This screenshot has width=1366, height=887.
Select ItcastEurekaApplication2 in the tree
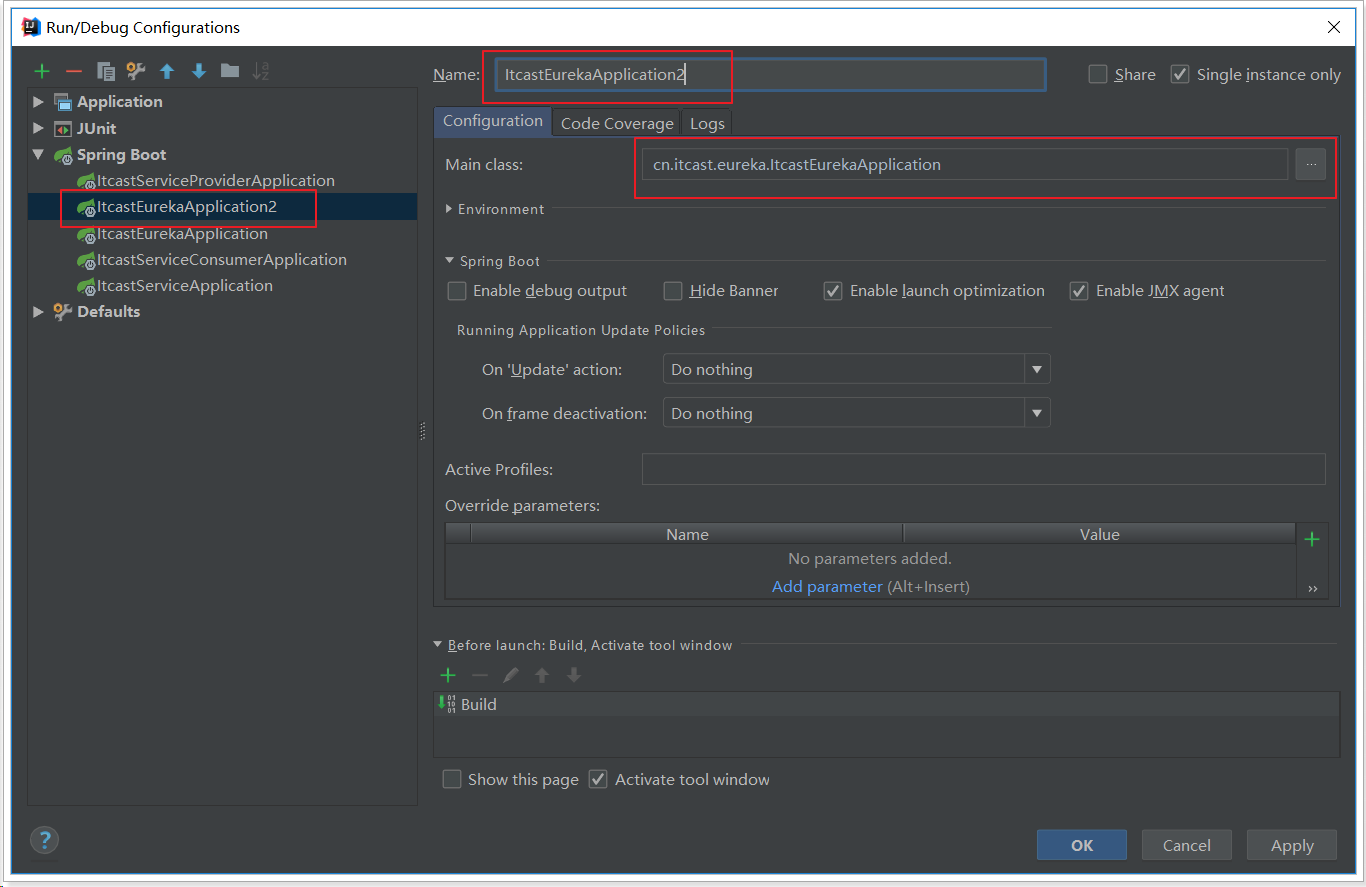coord(187,207)
